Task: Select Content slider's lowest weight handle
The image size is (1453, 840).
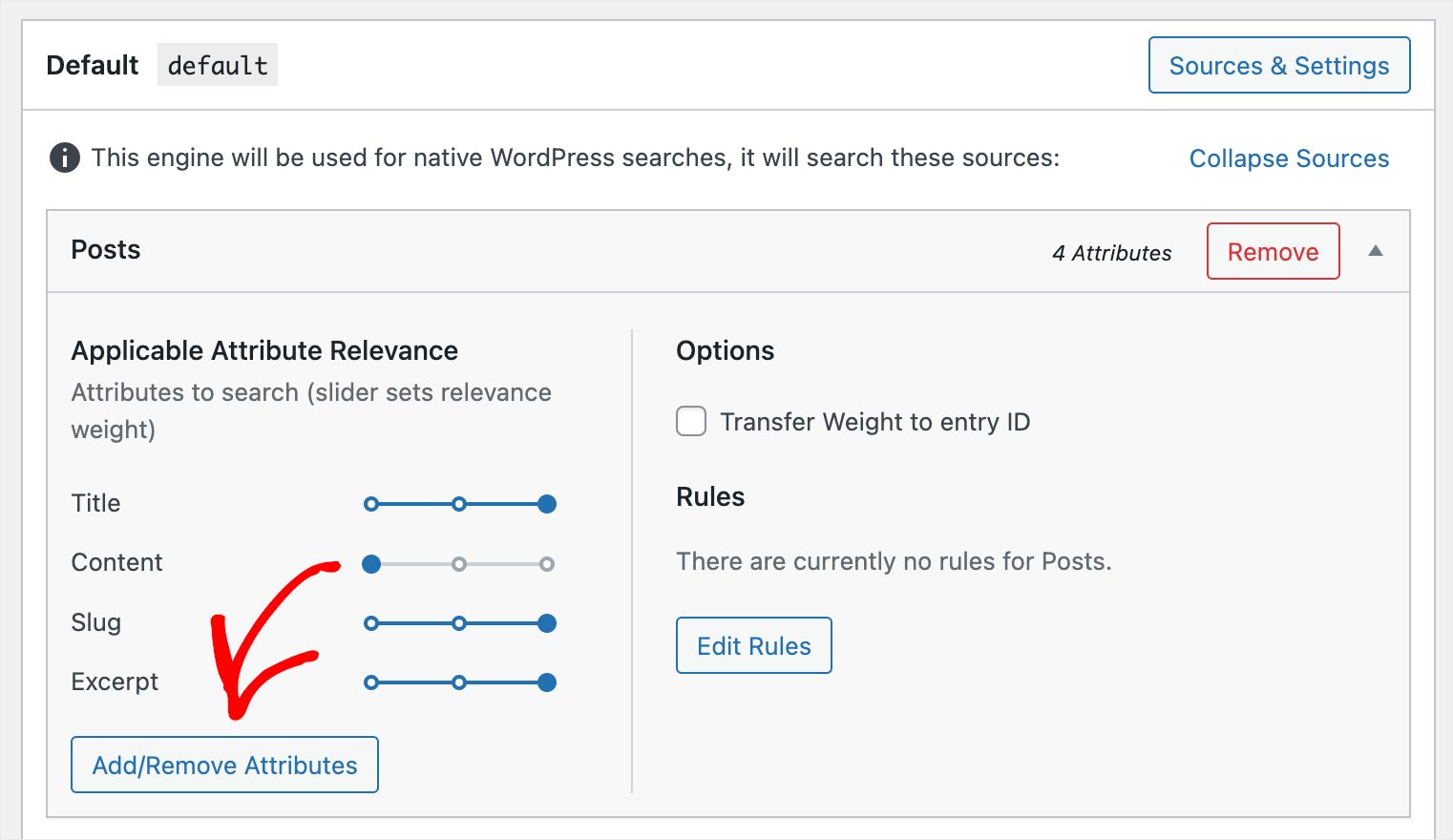Action: 371,564
